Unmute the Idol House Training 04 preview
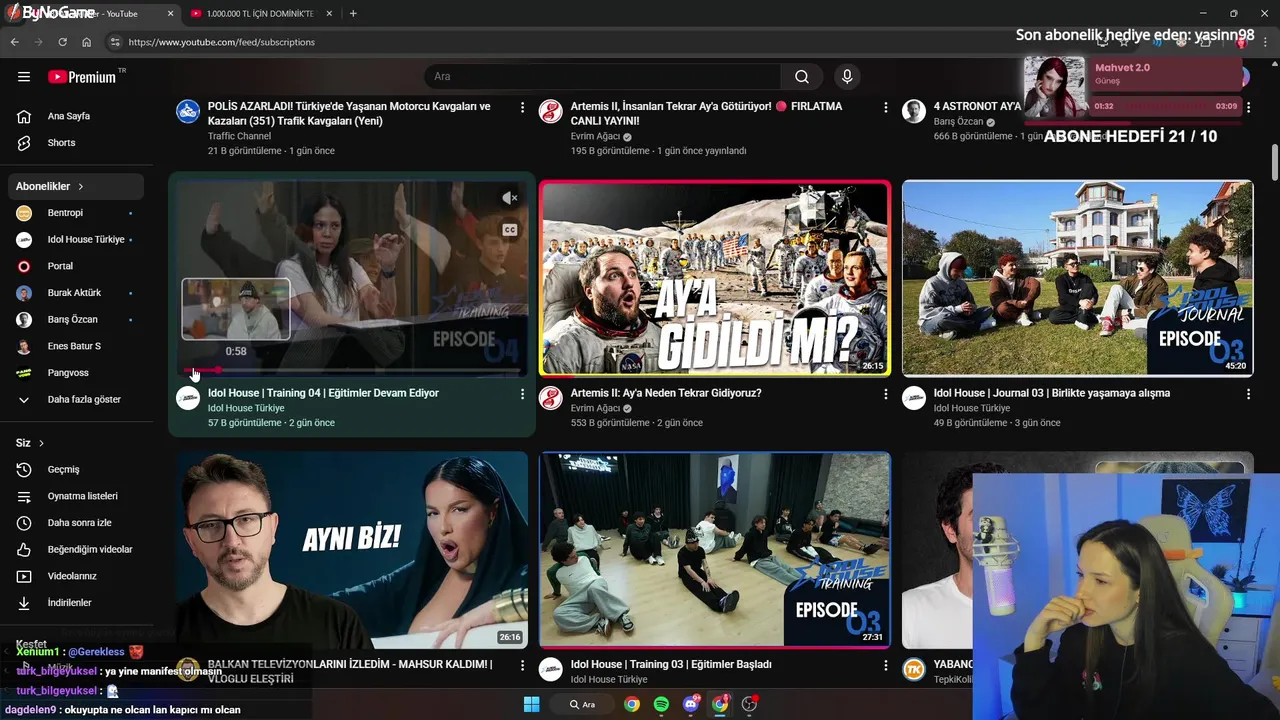Image resolution: width=1280 pixels, height=720 pixels. 509,198
